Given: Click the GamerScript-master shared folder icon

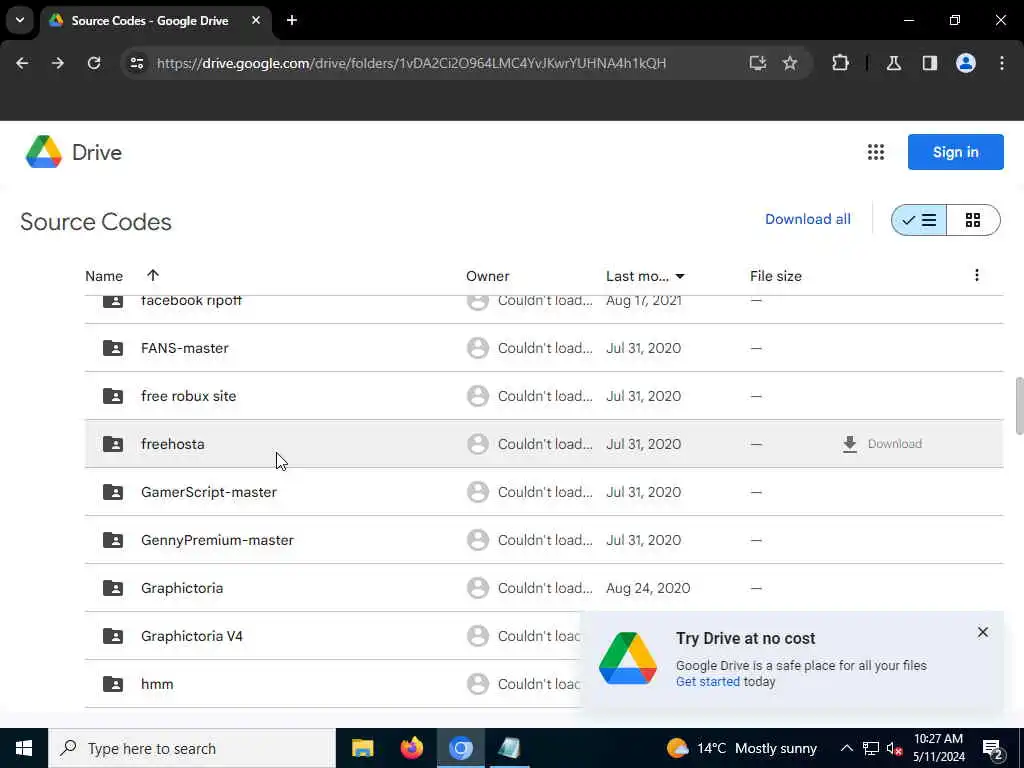Looking at the screenshot, I should tap(113, 492).
